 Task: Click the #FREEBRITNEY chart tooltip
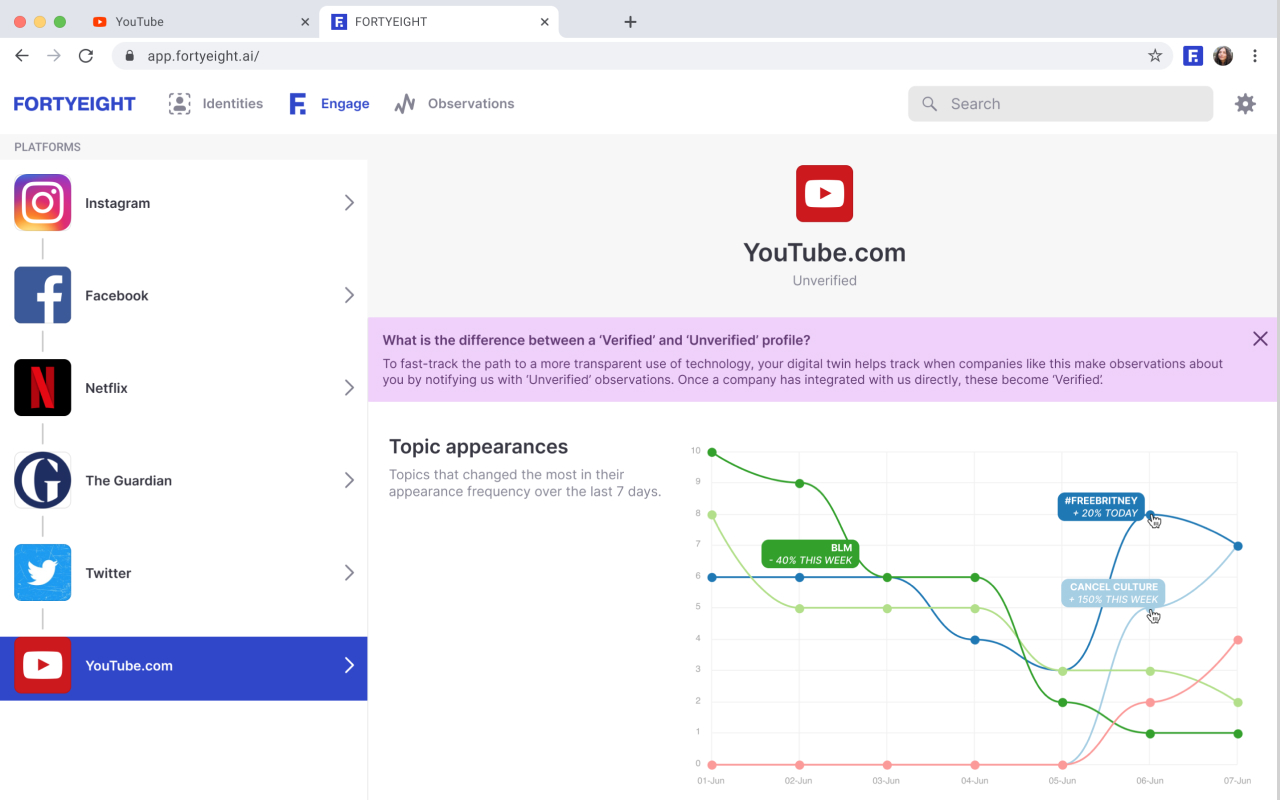(1101, 506)
